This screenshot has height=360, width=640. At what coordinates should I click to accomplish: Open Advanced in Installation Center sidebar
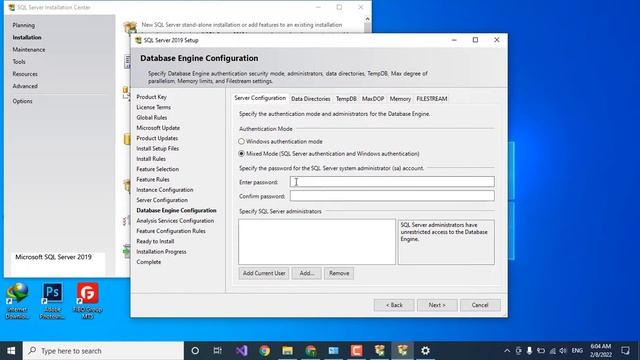pyautogui.click(x=25, y=87)
